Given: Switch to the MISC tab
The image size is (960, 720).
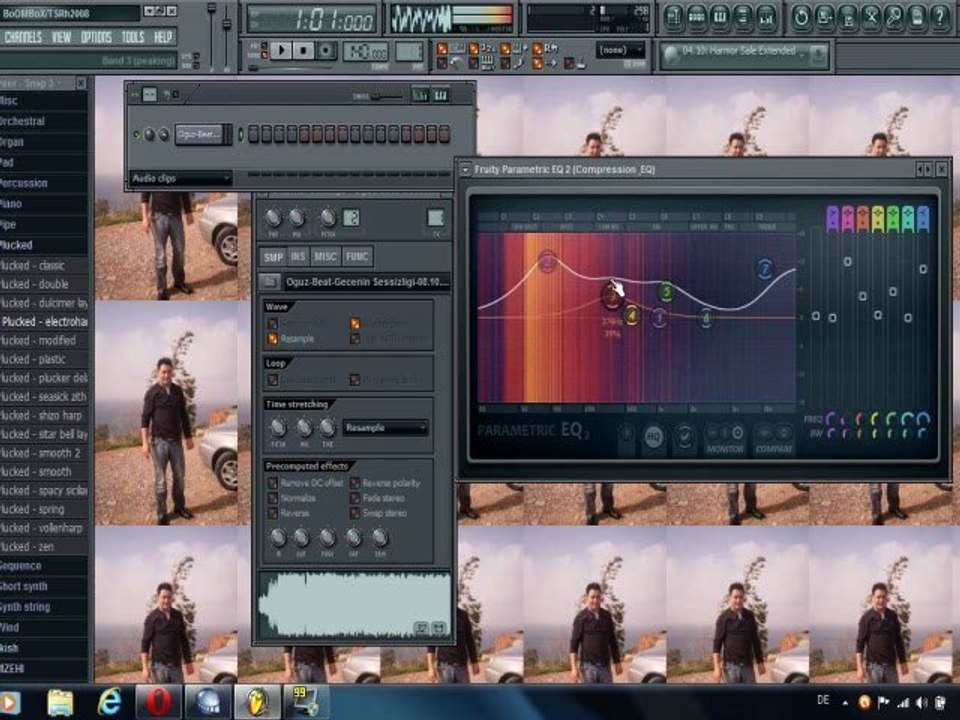Looking at the screenshot, I should tap(325, 257).
